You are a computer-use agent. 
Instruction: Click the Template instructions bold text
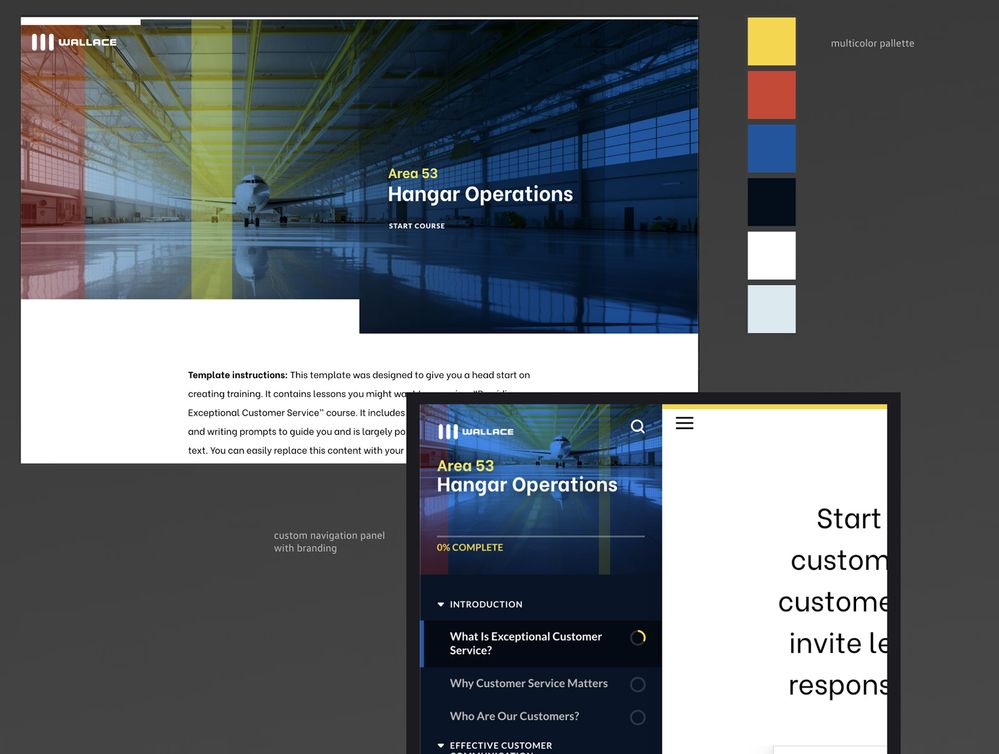238,375
